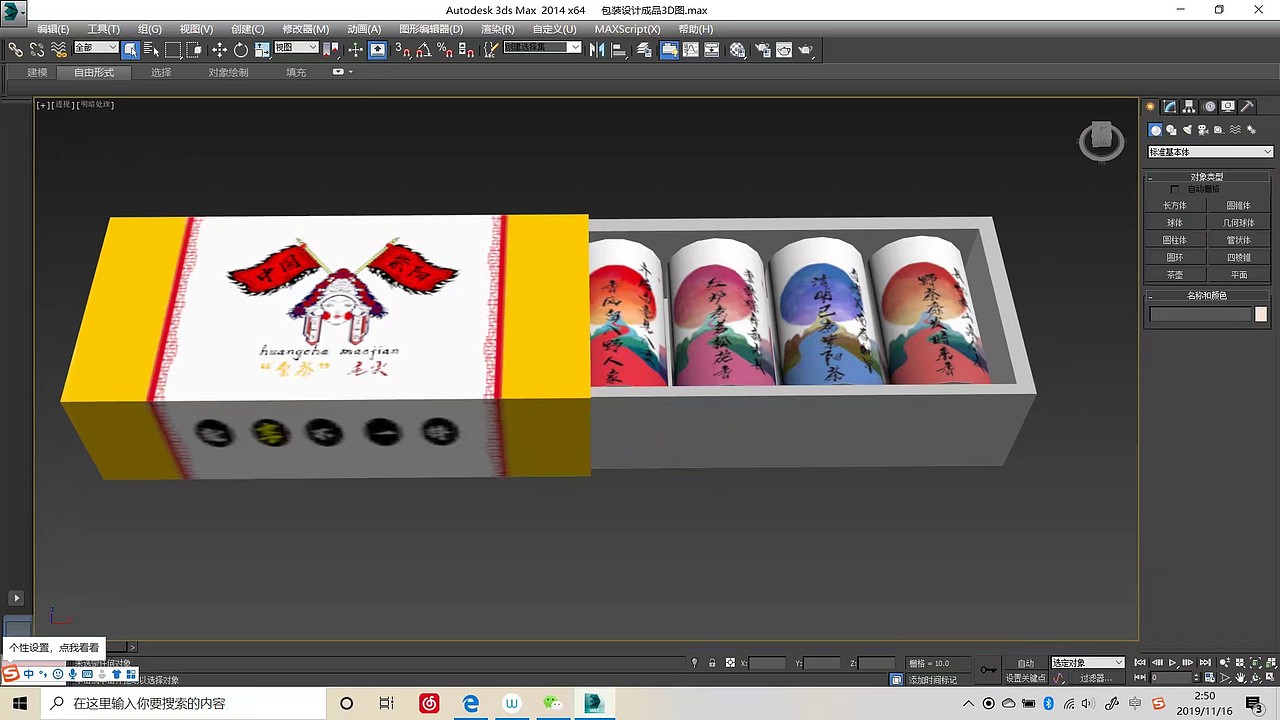Viewport: 1280px width, 720px height.
Task: Activate the Select and Move tool
Action: pos(219,49)
